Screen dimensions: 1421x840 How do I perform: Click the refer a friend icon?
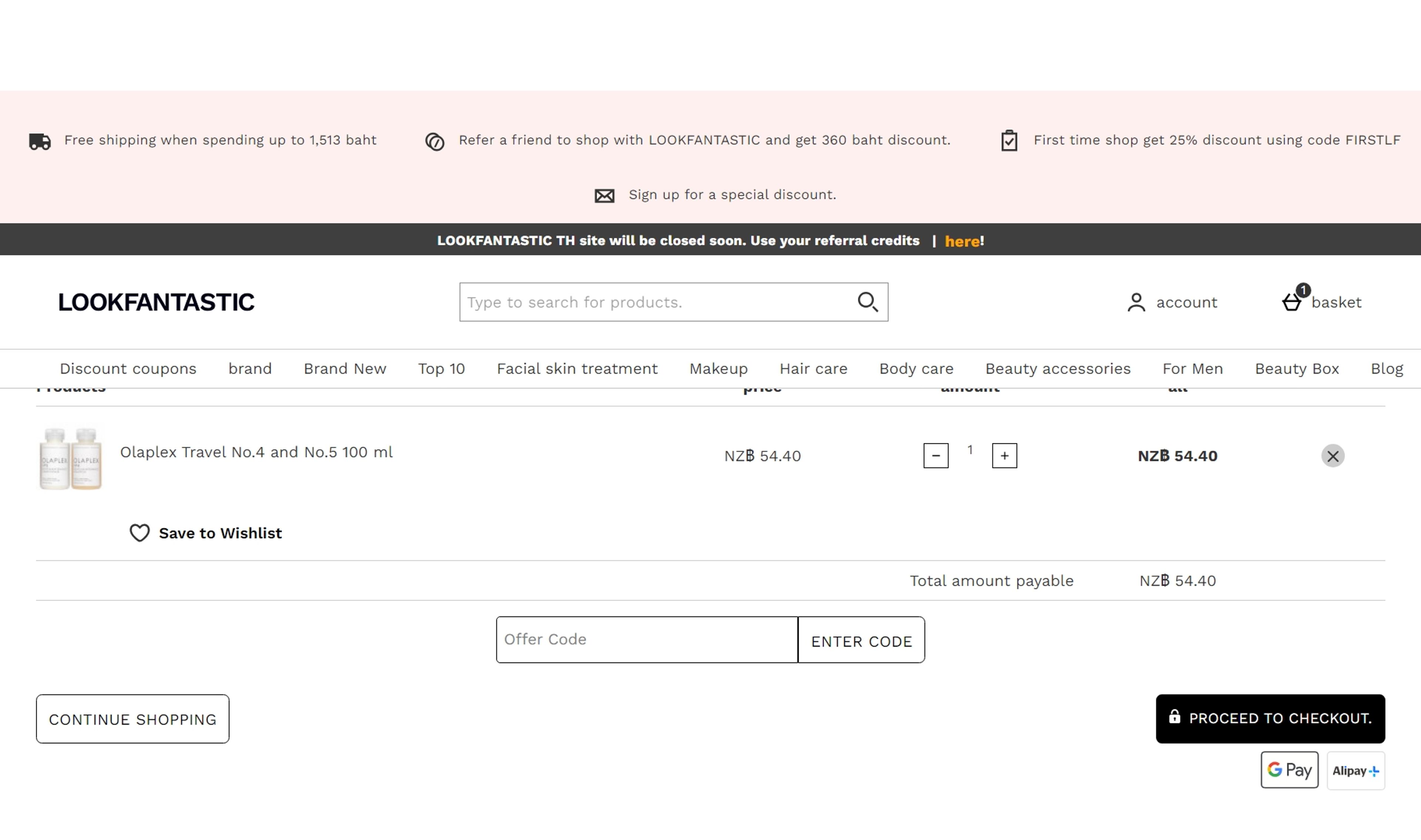click(x=434, y=141)
